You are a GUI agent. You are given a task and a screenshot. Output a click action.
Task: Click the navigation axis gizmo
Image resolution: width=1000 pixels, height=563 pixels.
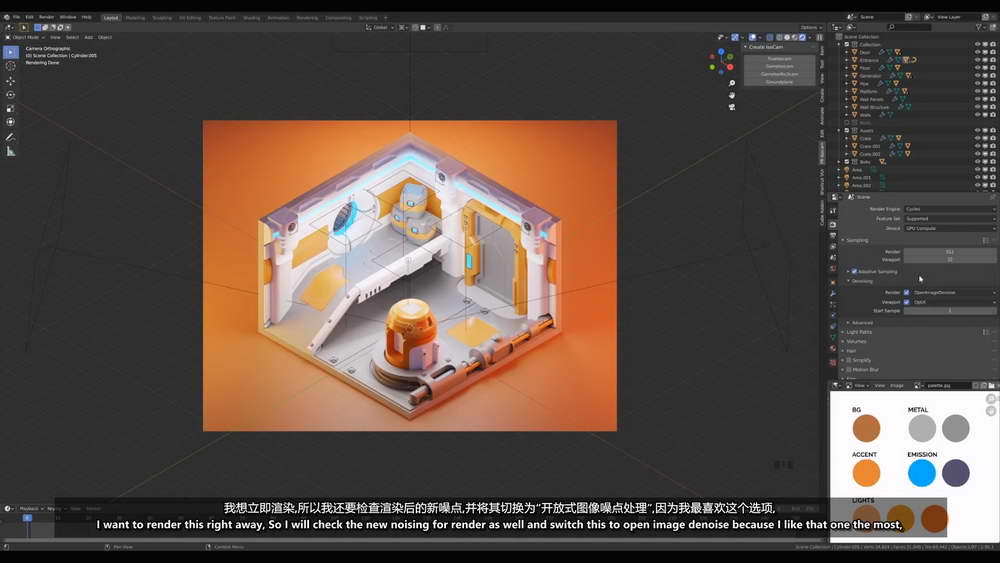721,61
